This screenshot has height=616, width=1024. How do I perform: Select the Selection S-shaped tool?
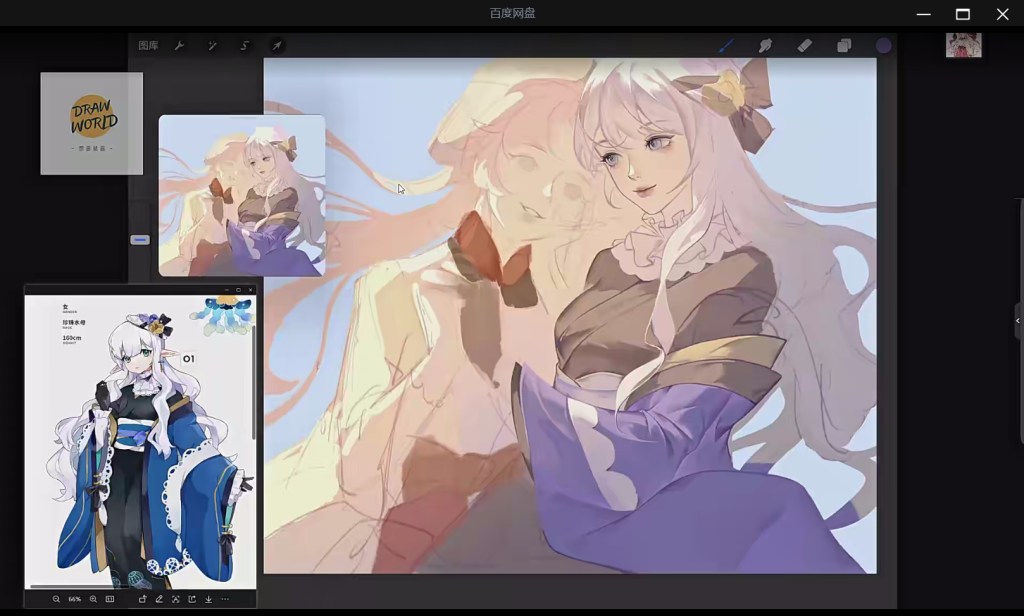244,46
